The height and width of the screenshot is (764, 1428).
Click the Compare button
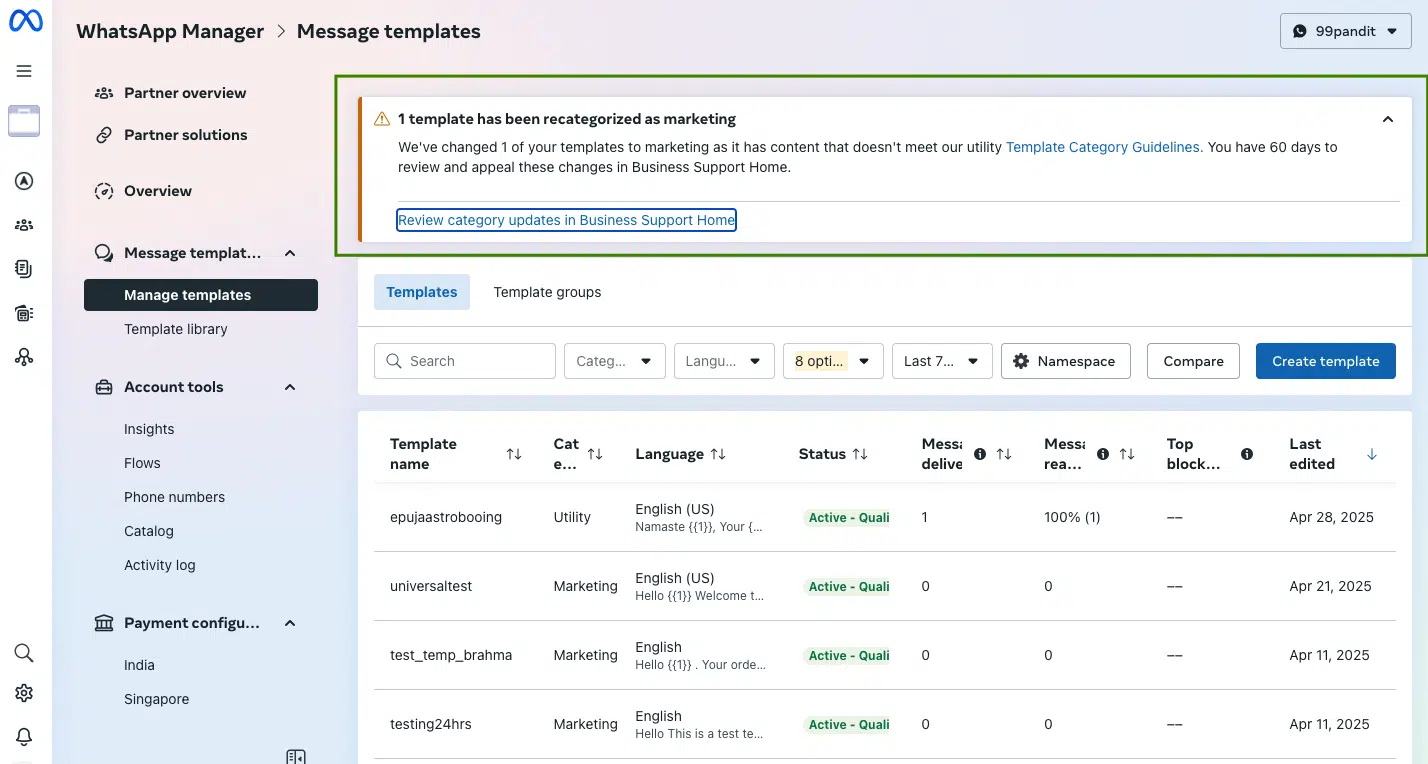point(1193,361)
